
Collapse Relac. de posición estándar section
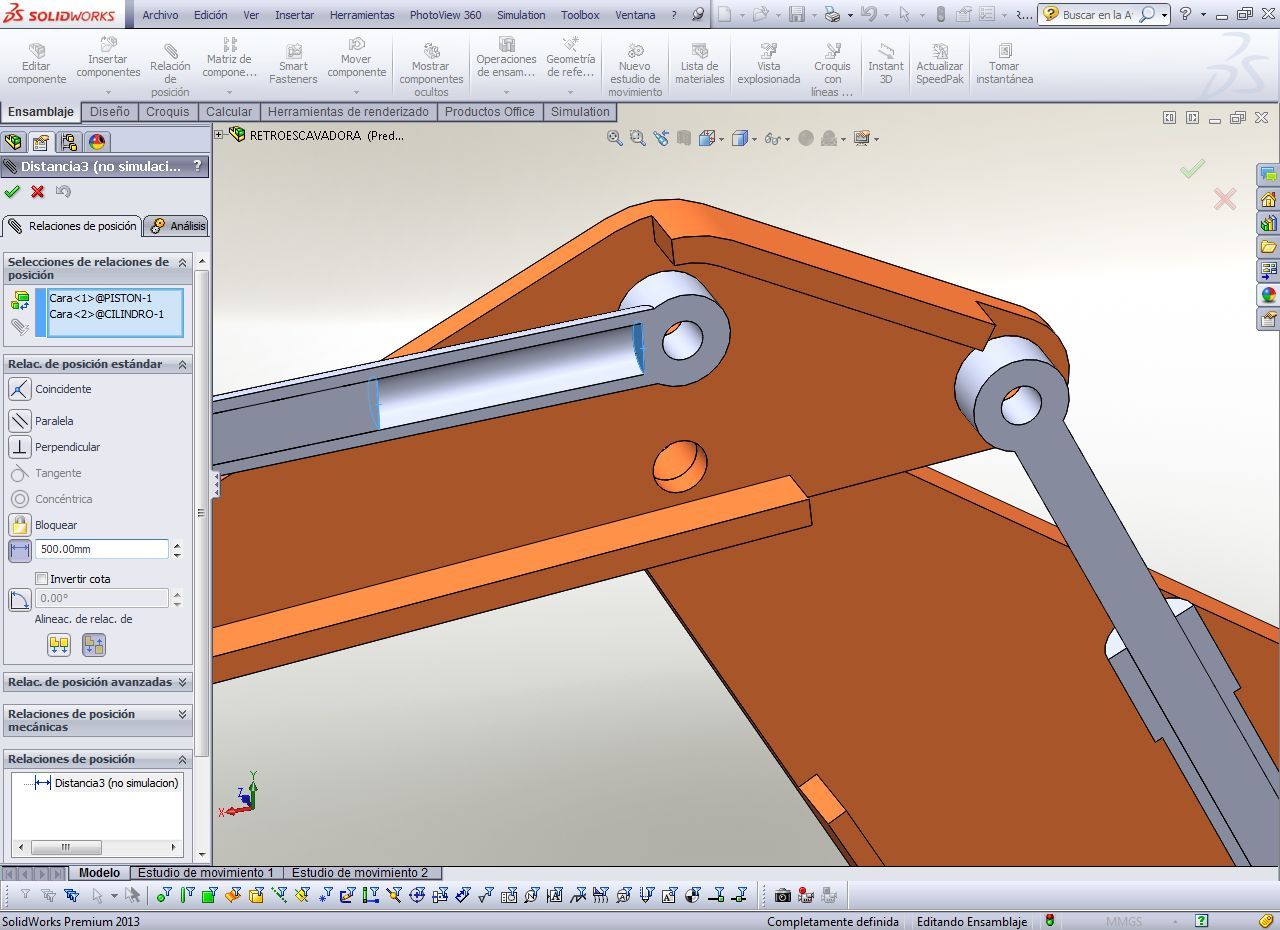click(x=182, y=365)
